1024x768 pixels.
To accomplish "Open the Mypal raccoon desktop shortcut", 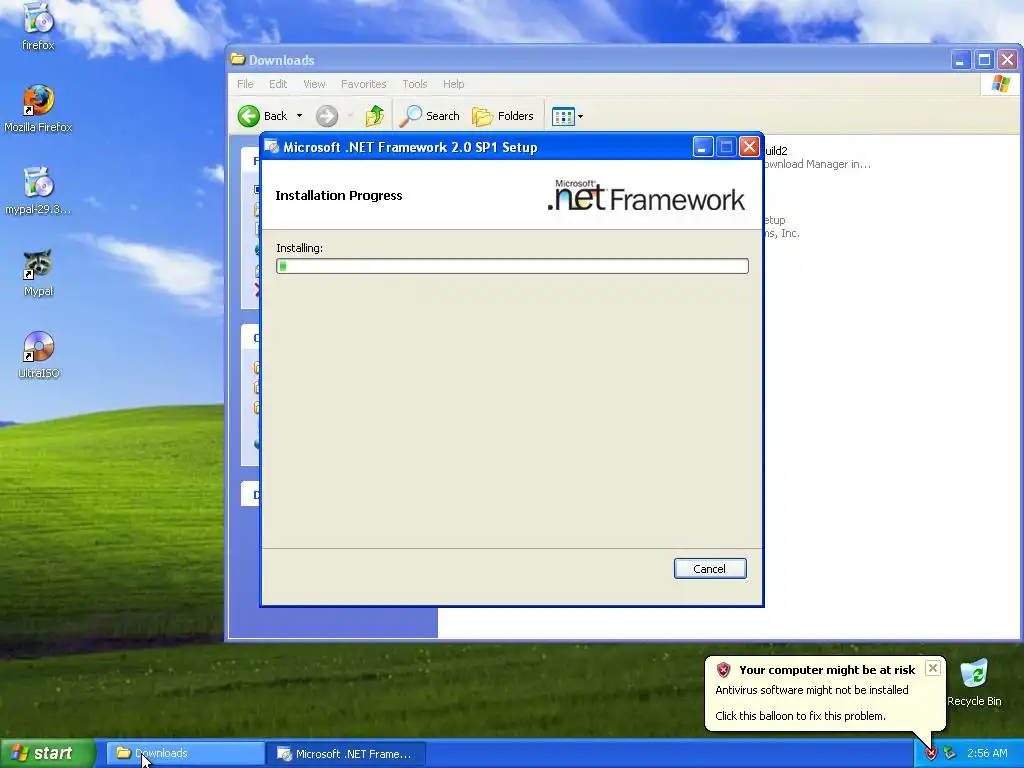I will coord(38,273).
